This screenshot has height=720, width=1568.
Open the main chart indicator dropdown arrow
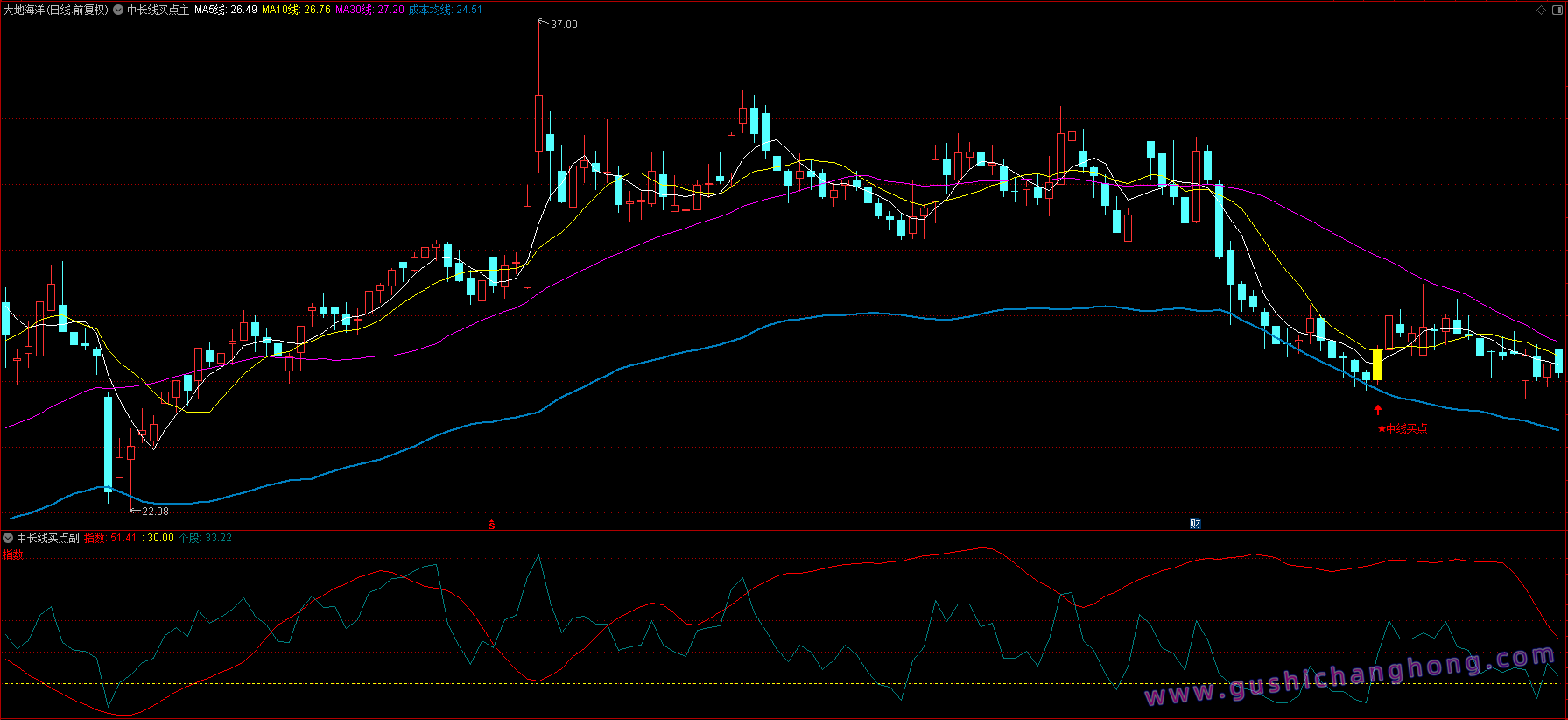118,11
